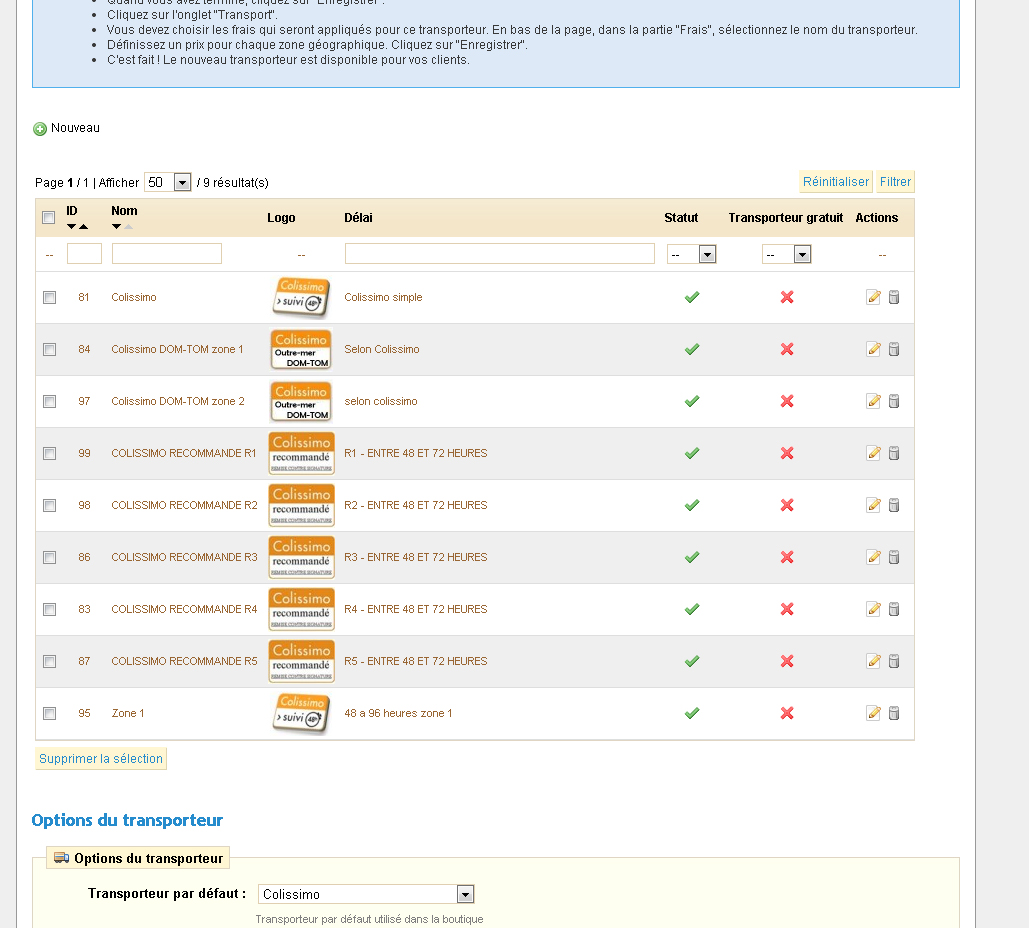The height and width of the screenshot is (928, 1029).
Task: Edit the Colissimo carrier with ID 81
Action: [x=873, y=297]
